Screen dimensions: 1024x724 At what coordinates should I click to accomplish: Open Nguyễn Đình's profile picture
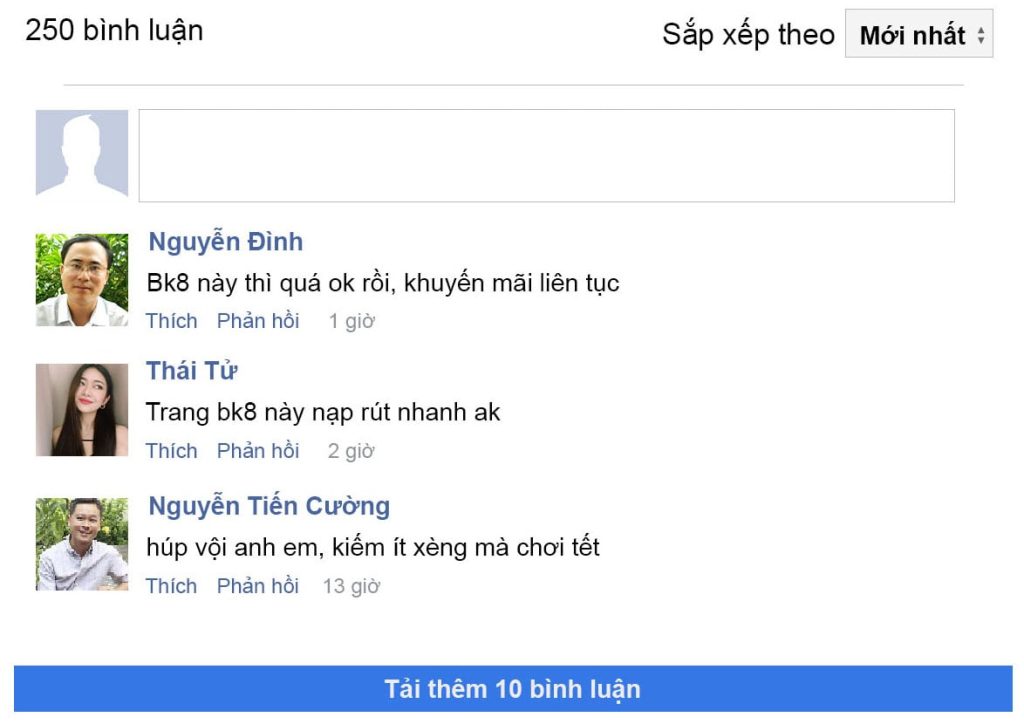tap(82, 280)
